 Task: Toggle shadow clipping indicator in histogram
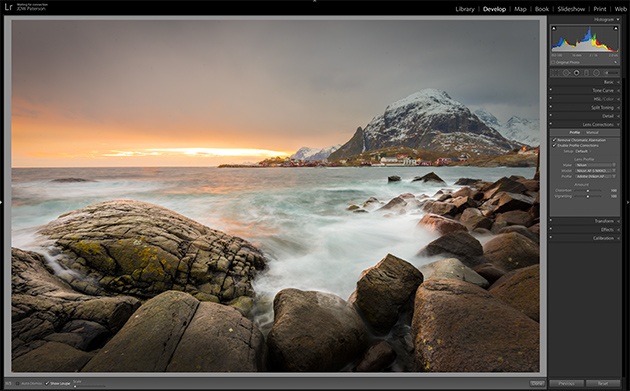click(x=554, y=28)
